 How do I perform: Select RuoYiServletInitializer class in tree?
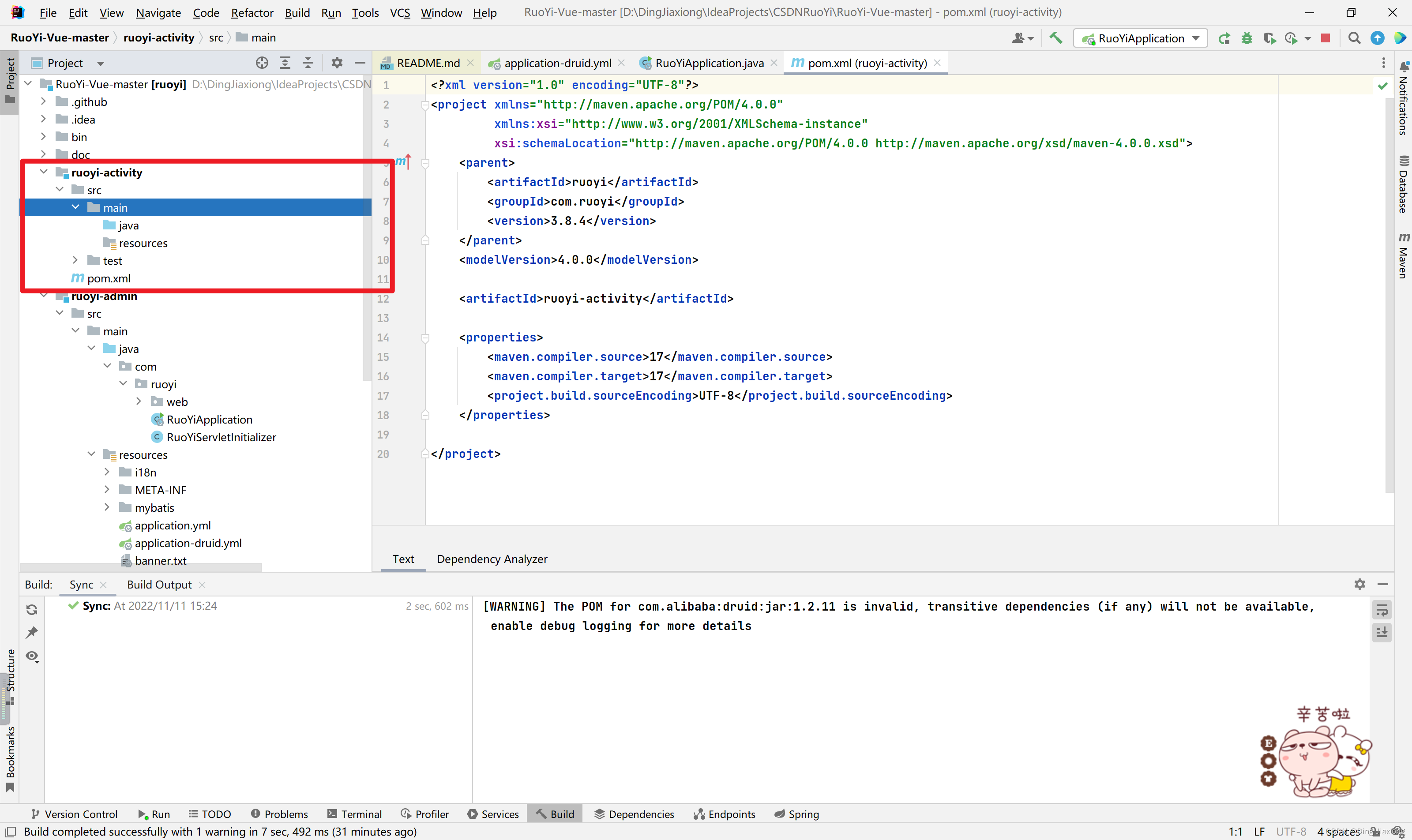pos(222,437)
